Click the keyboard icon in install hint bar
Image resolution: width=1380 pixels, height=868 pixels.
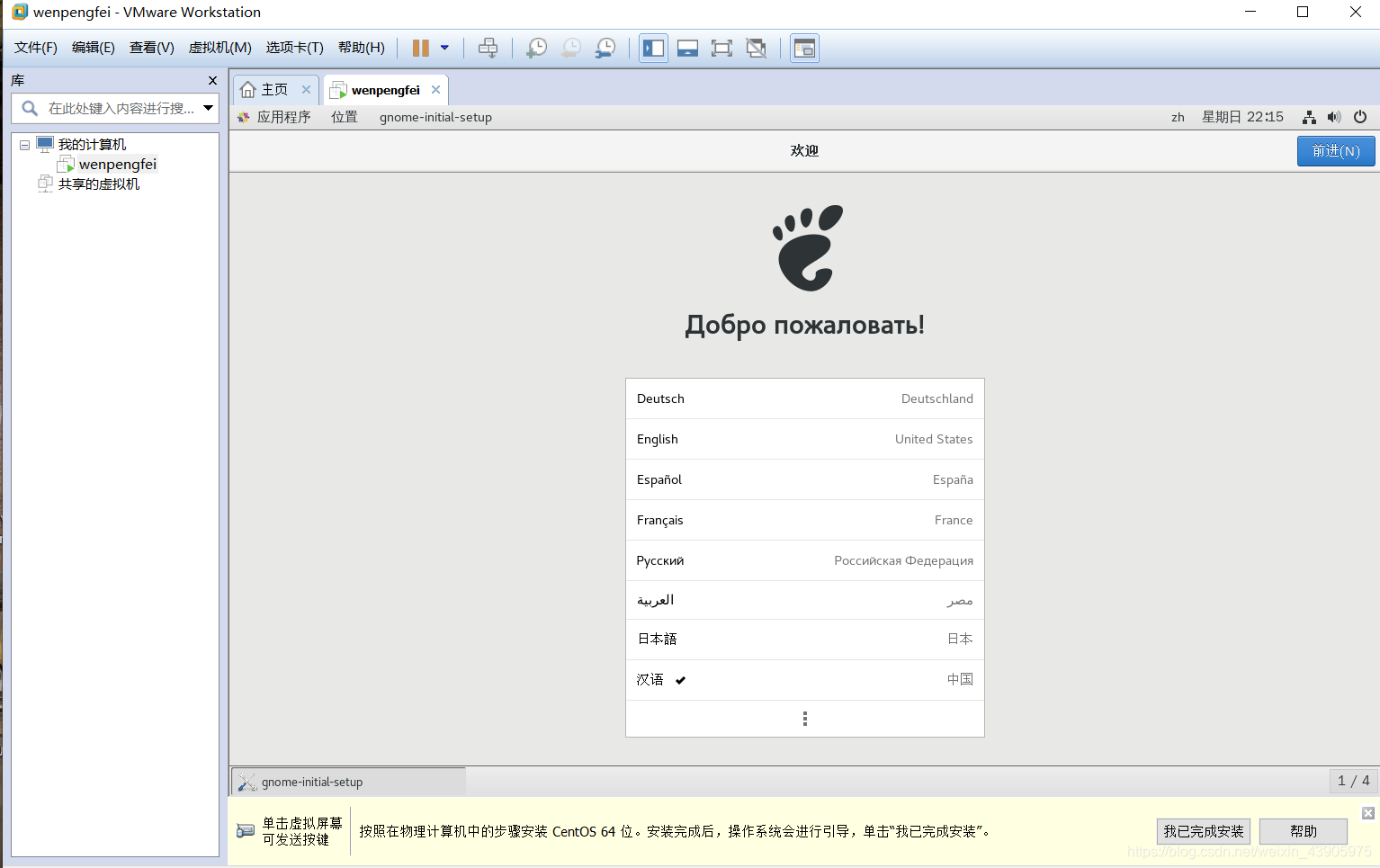point(245,831)
